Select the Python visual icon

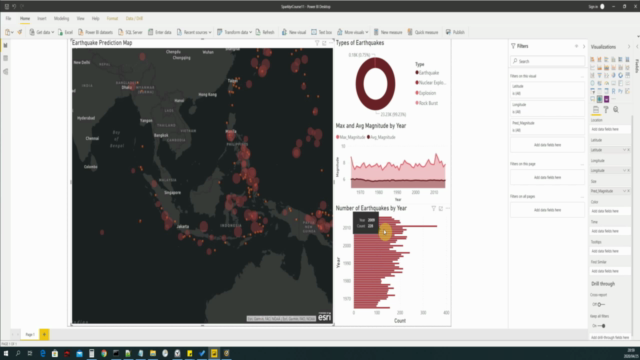click(620, 91)
